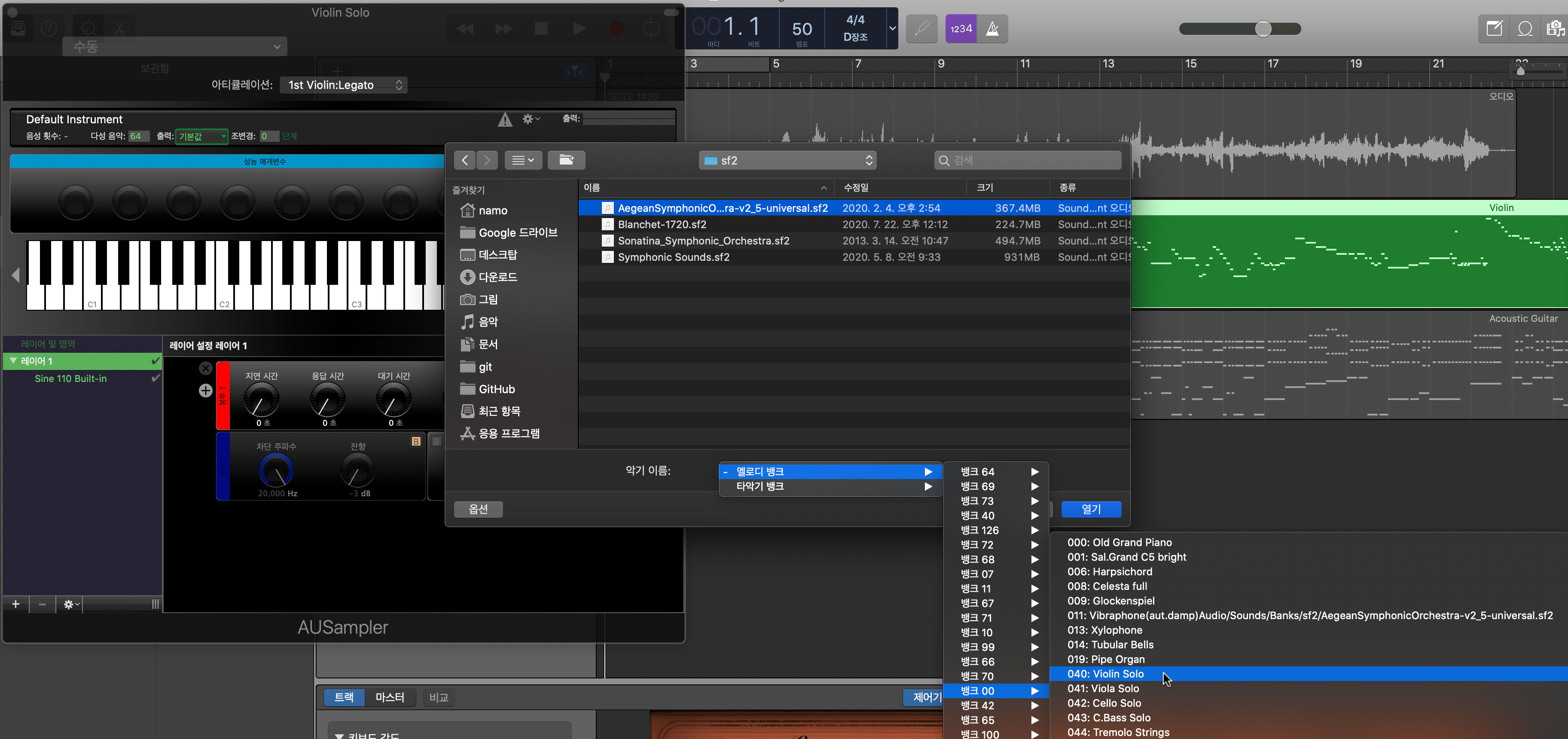Open the notepad icon at top right
Image resolution: width=1568 pixels, height=739 pixels.
click(x=1495, y=29)
